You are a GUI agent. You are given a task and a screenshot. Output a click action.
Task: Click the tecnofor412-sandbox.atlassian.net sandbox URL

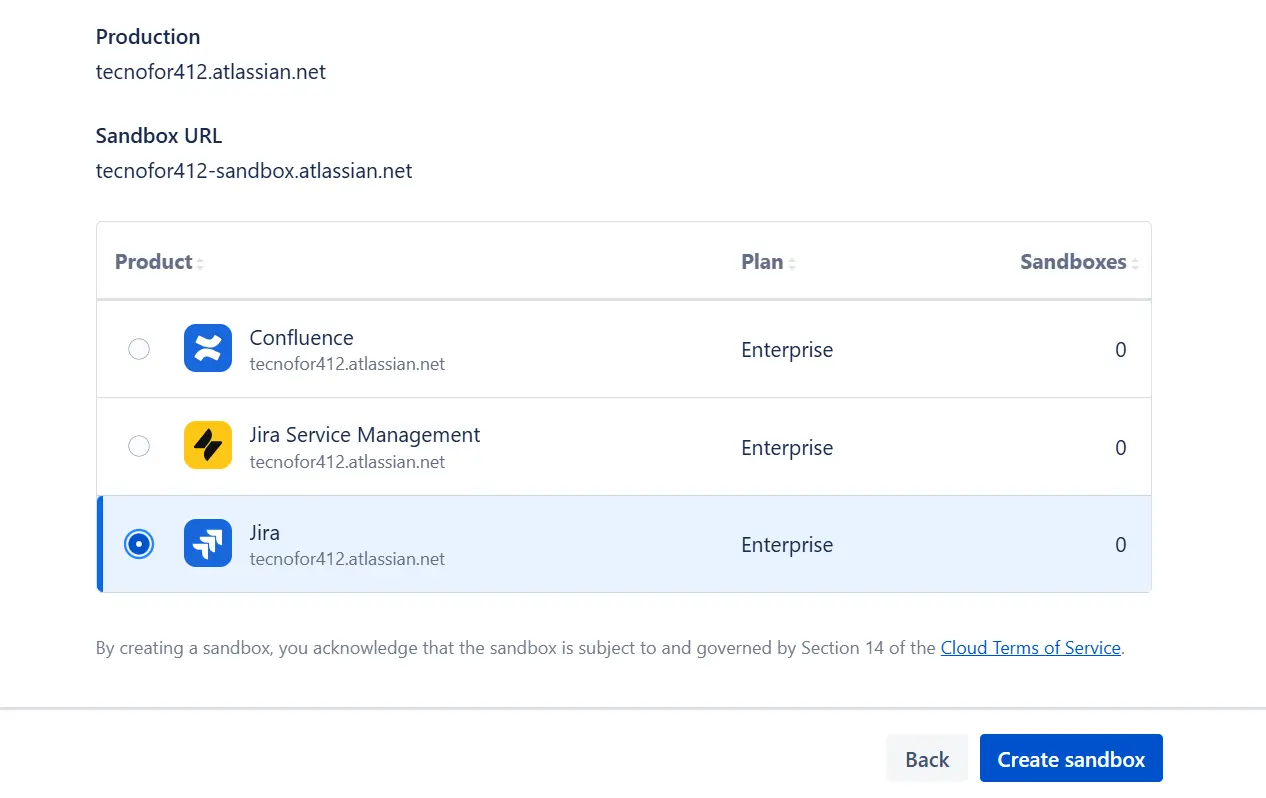pyautogui.click(x=254, y=171)
